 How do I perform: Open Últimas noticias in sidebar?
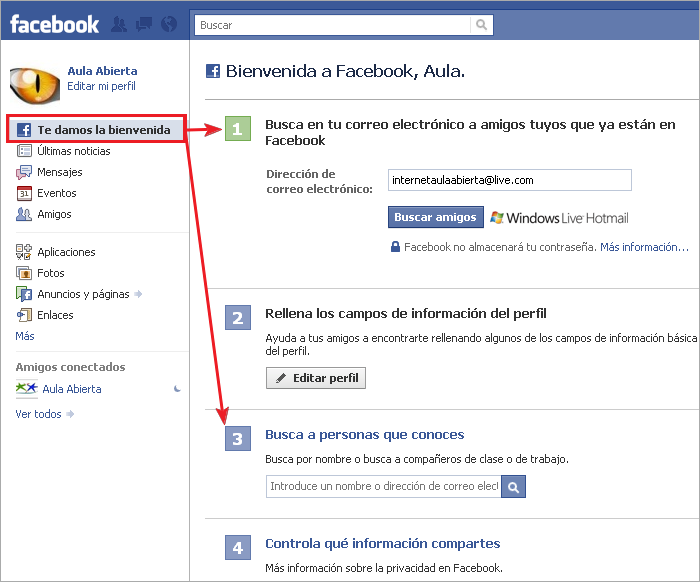(x=74, y=151)
